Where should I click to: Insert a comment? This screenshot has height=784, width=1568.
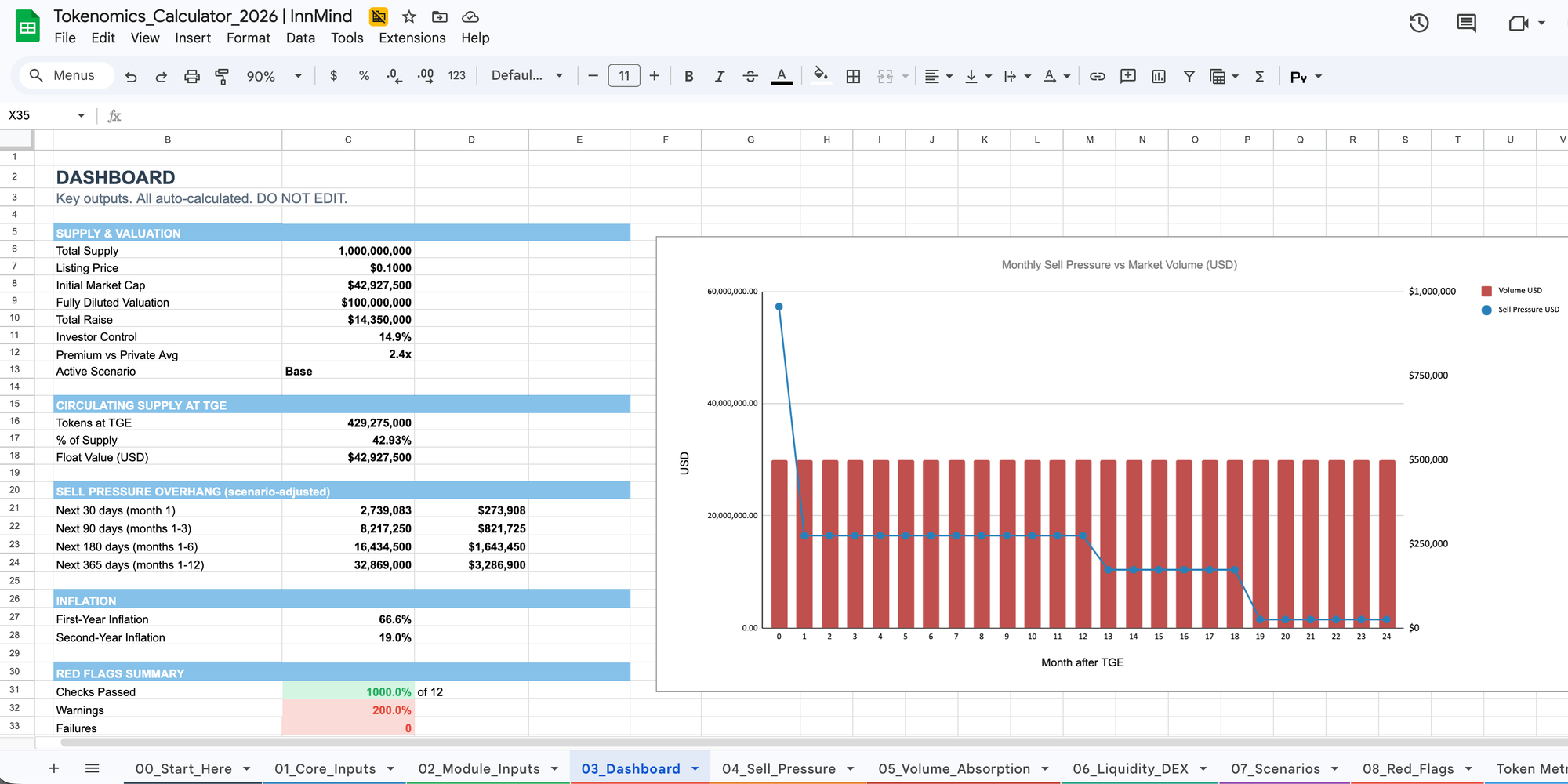[1127, 76]
